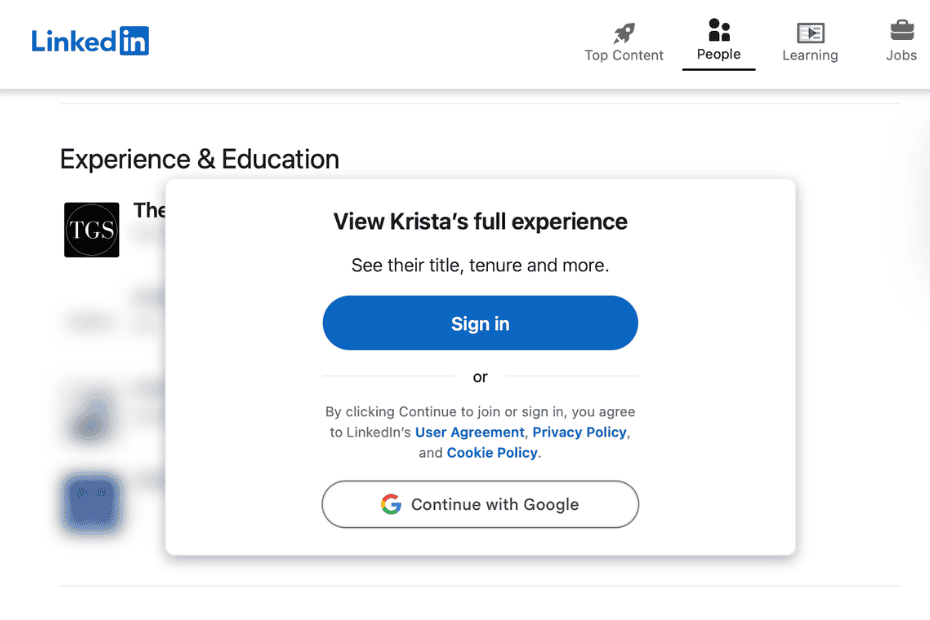
Task: Go to the Top Content label
Action: tap(624, 55)
